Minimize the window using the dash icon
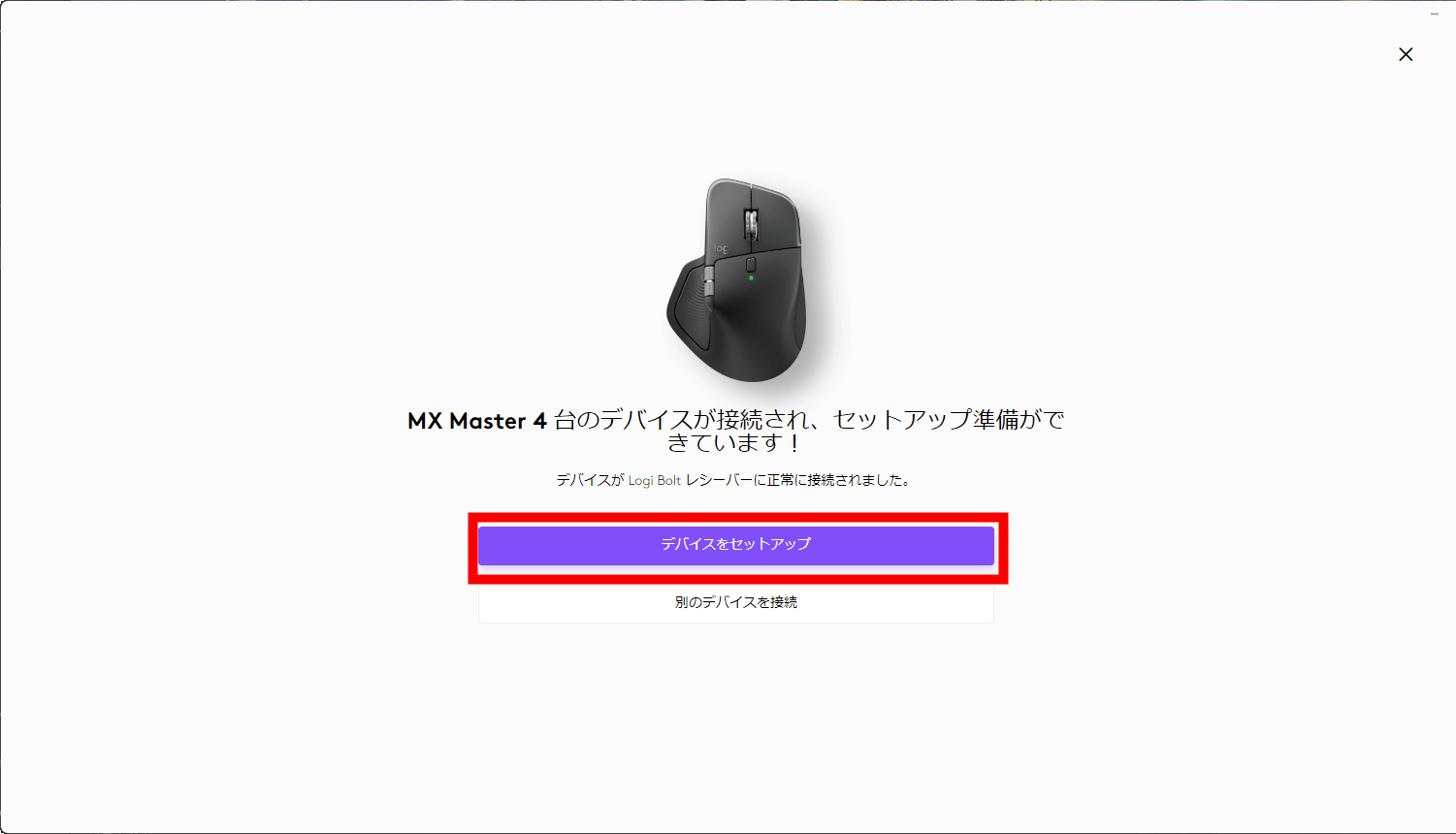 pyautogui.click(x=1435, y=14)
